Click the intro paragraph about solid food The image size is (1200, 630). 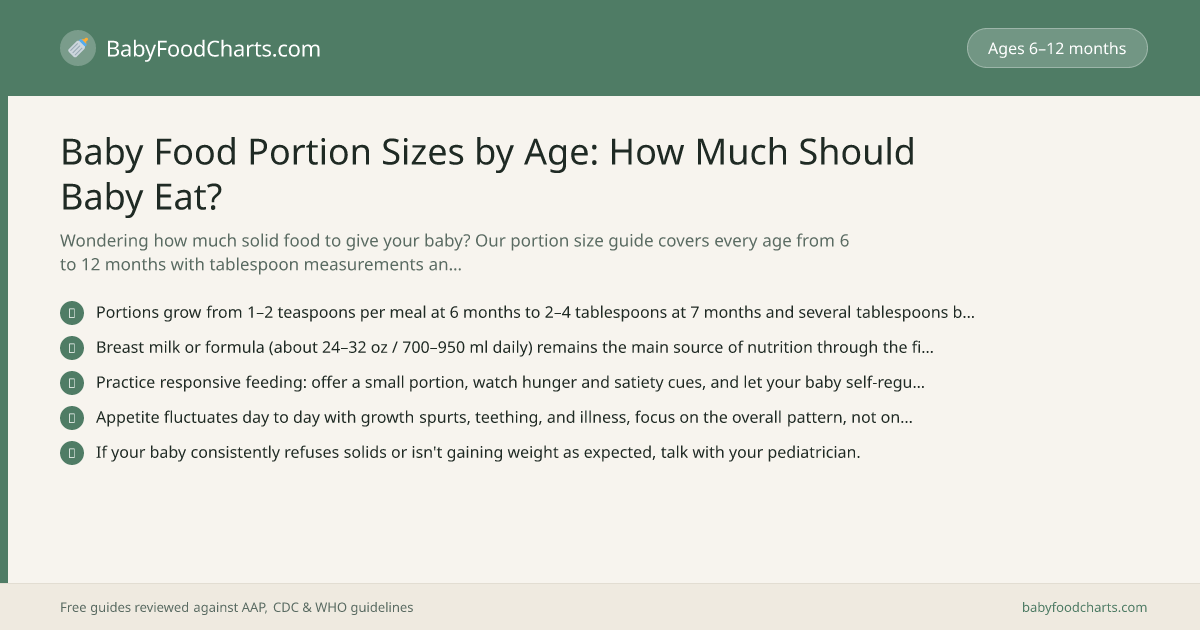click(455, 253)
